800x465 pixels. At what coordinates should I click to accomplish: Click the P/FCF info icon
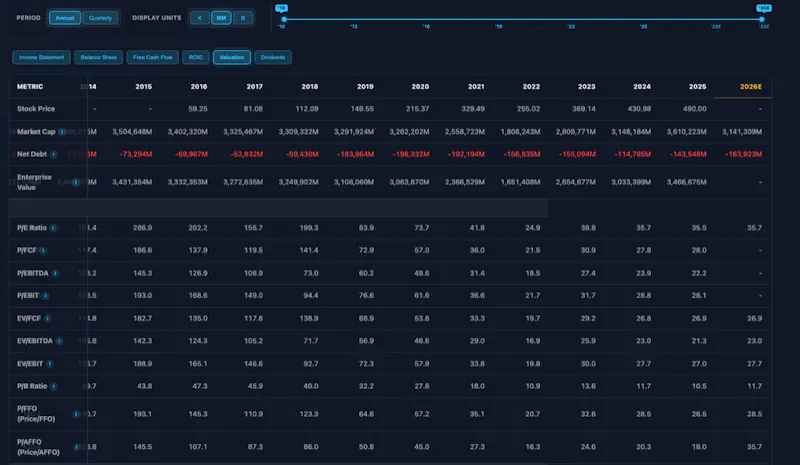(x=43, y=251)
